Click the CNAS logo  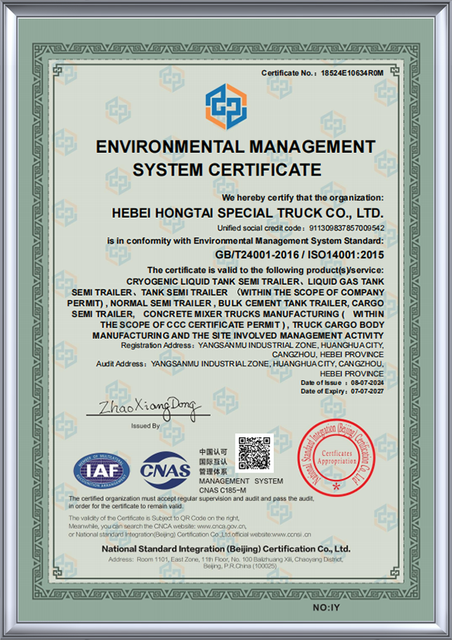165,471
